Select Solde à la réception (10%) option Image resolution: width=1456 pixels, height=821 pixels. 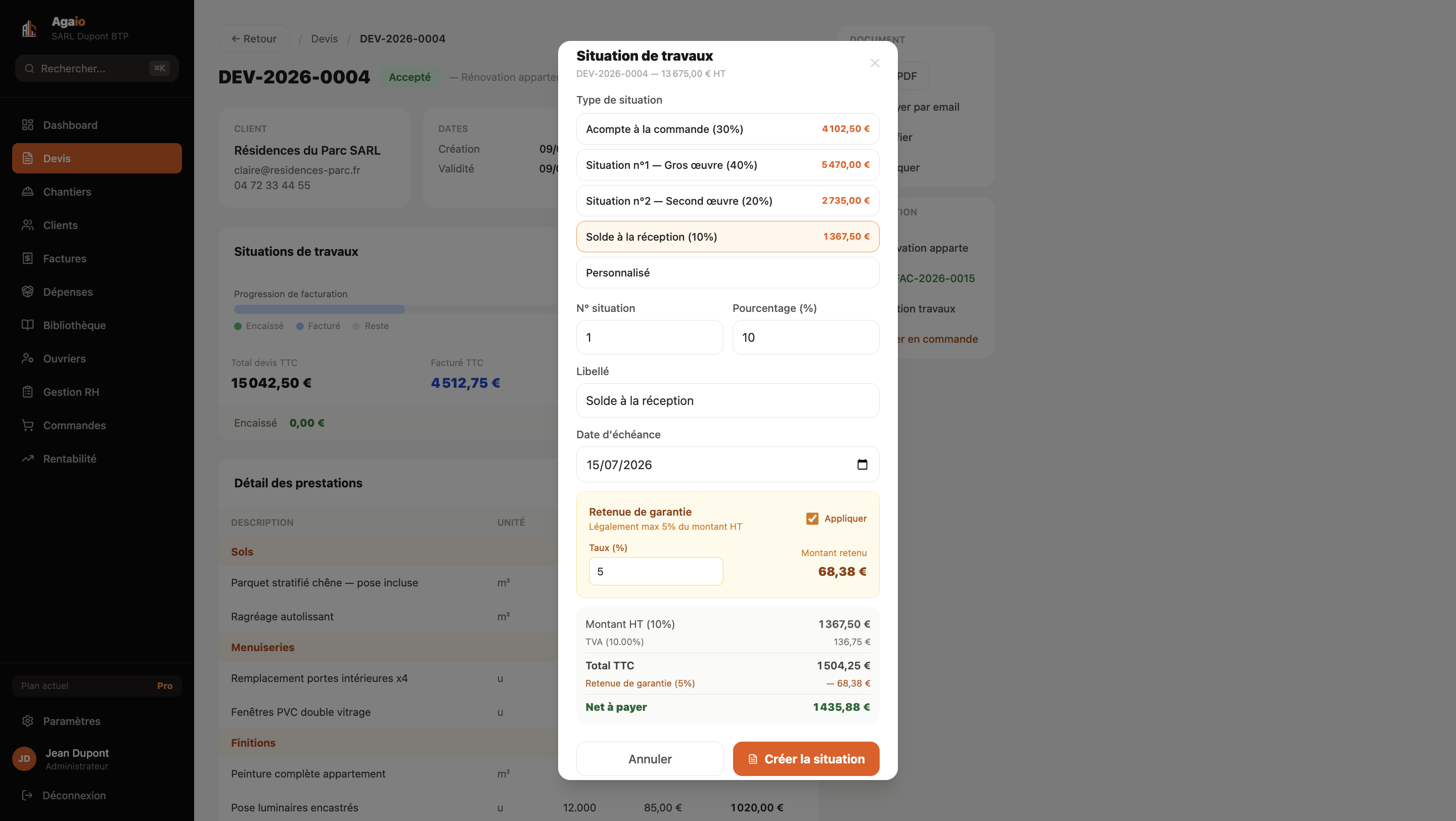(x=727, y=237)
